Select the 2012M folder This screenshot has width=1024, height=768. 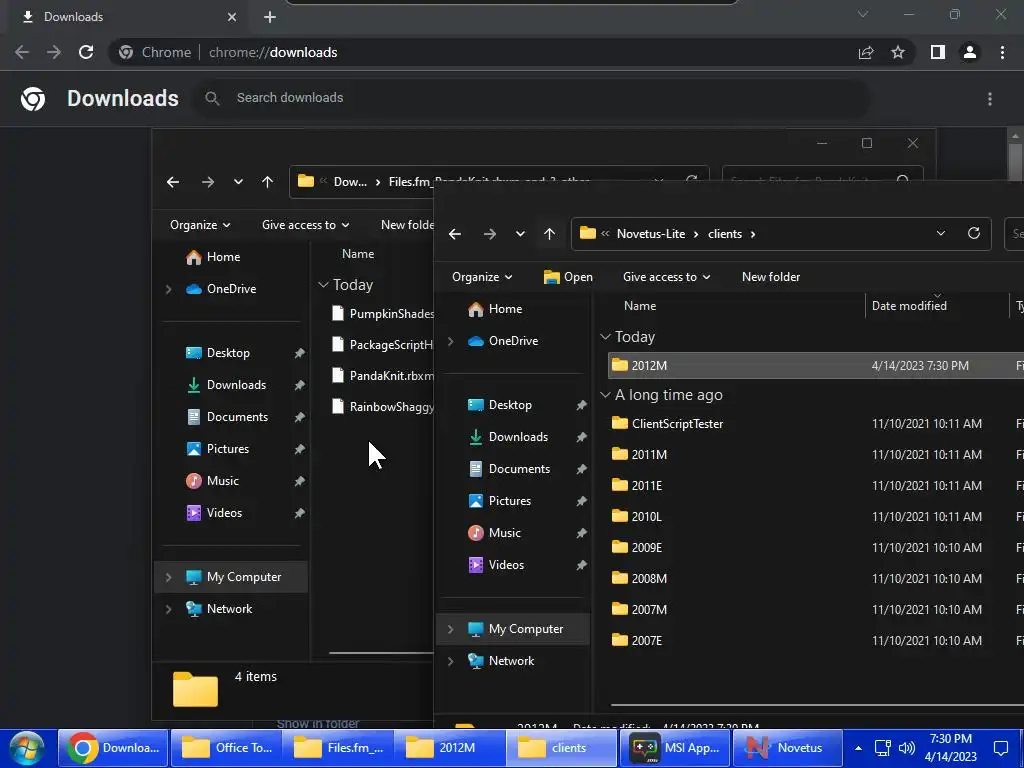[x=815, y=366]
